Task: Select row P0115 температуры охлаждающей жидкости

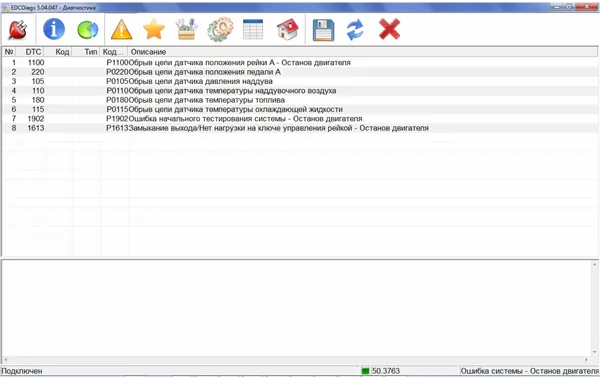Action: pyautogui.click(x=300, y=109)
